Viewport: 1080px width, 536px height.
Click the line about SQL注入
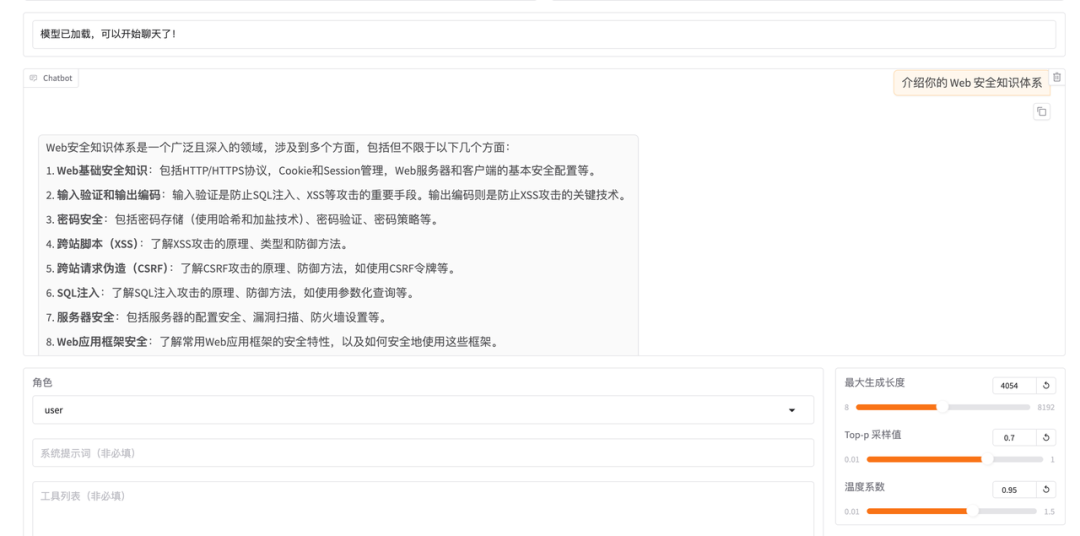coord(230,293)
